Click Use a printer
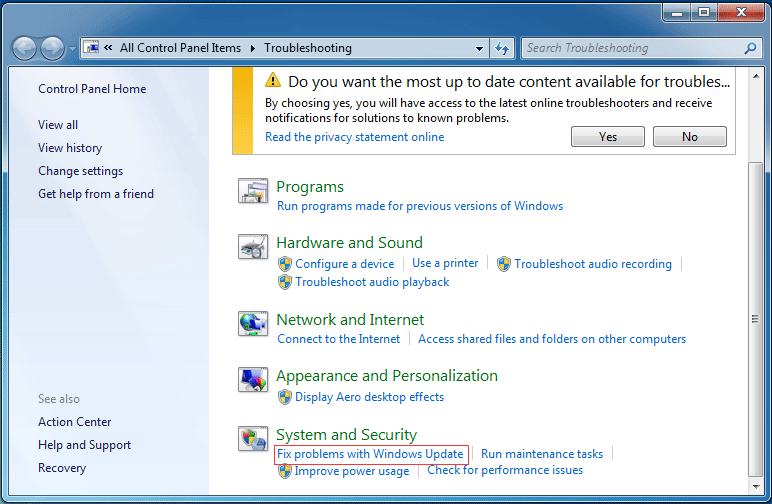This screenshot has width=772, height=504. click(445, 263)
